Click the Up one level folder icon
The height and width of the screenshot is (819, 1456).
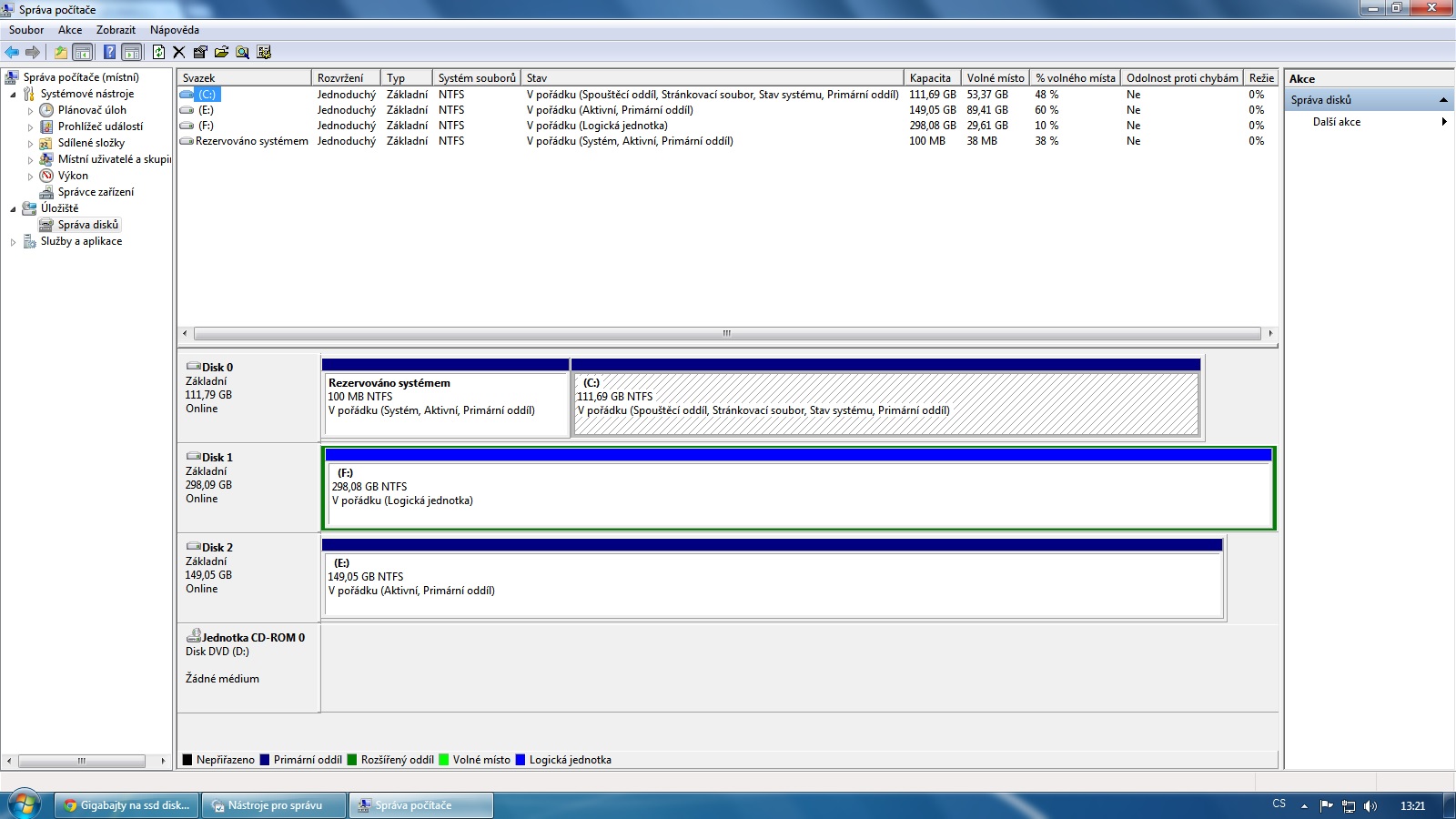[60, 52]
